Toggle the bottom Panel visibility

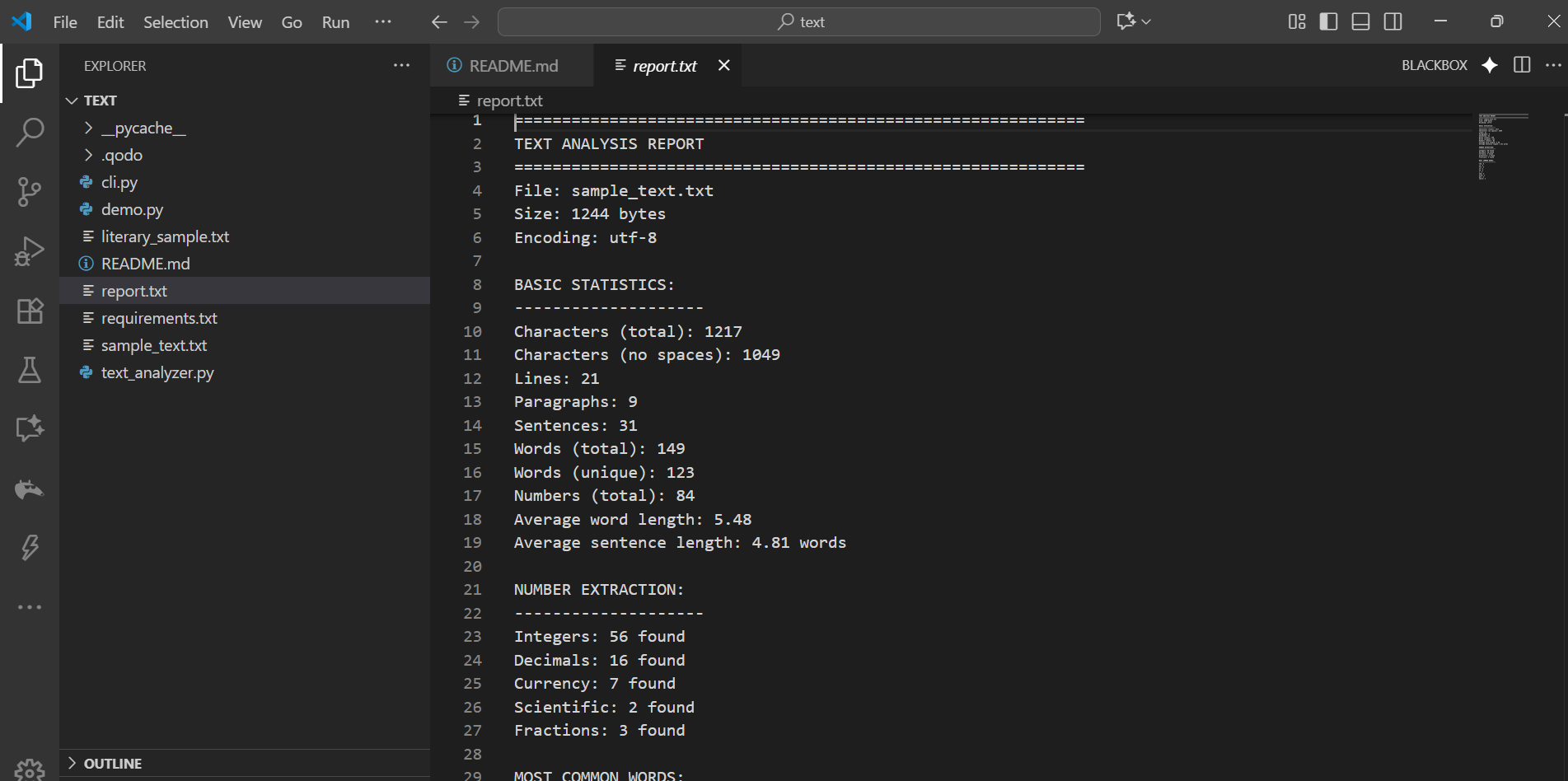1360,21
